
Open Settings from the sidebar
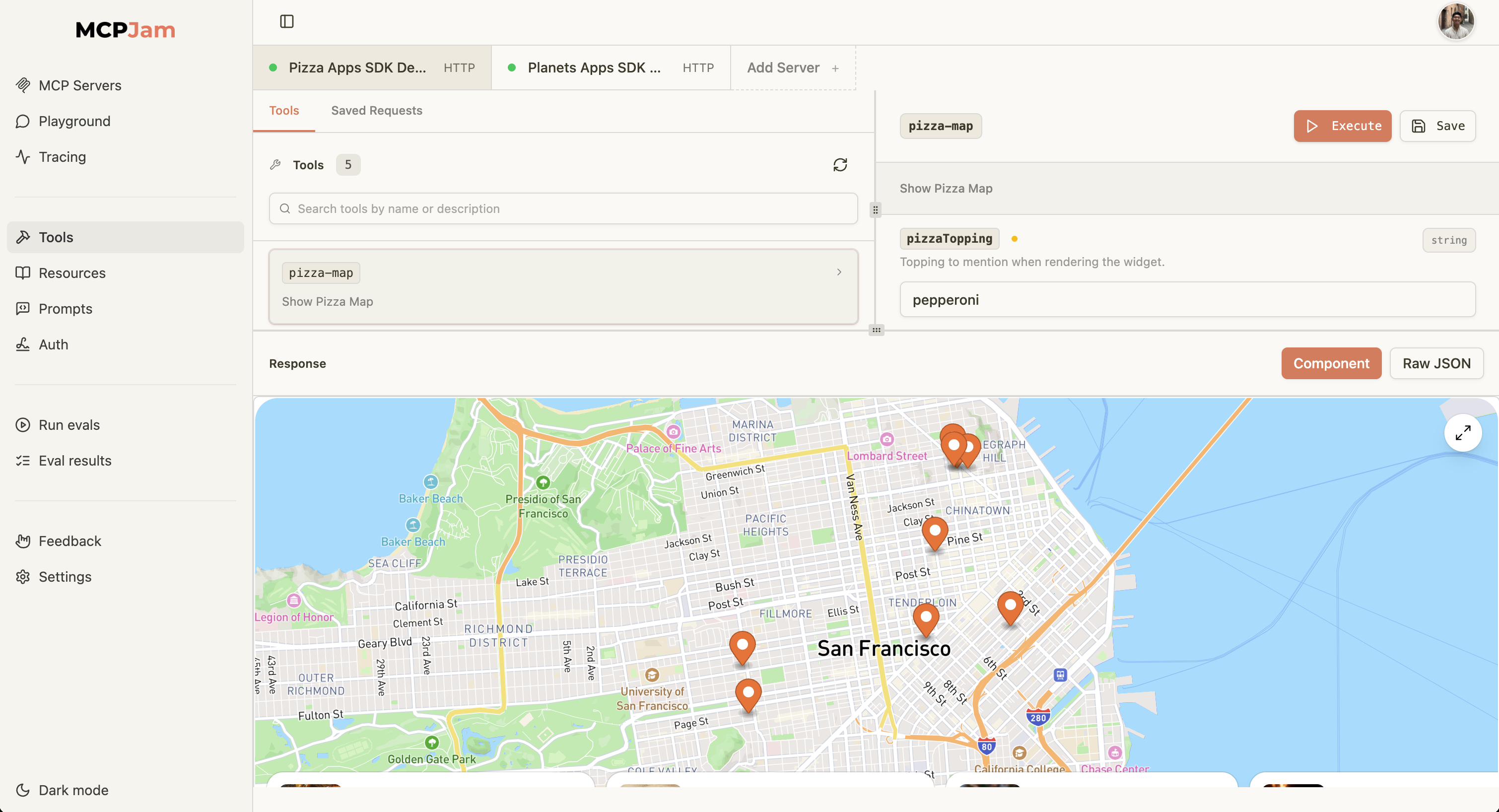click(x=65, y=577)
